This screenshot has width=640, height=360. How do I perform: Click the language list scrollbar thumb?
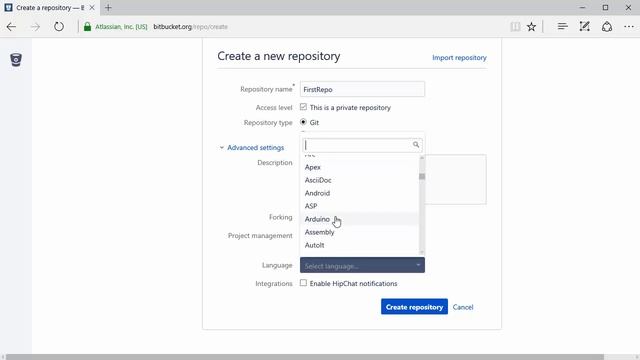(x=422, y=176)
